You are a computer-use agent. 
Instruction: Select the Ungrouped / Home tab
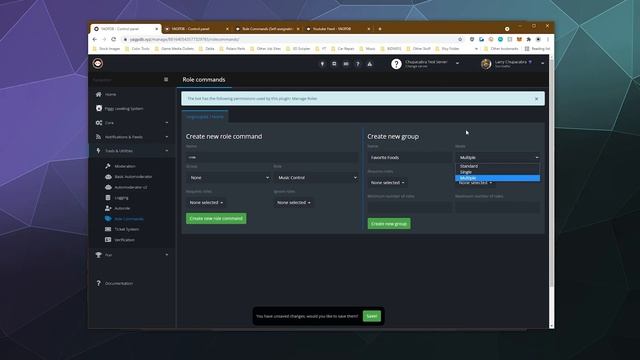pyautogui.click(x=205, y=117)
